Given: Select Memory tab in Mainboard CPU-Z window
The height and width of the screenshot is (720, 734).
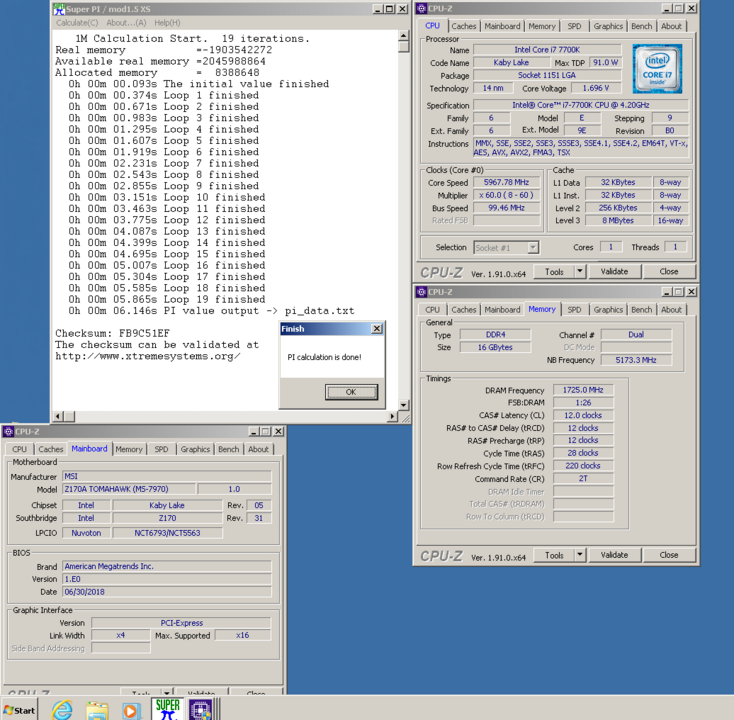Looking at the screenshot, I should click(x=129, y=449).
